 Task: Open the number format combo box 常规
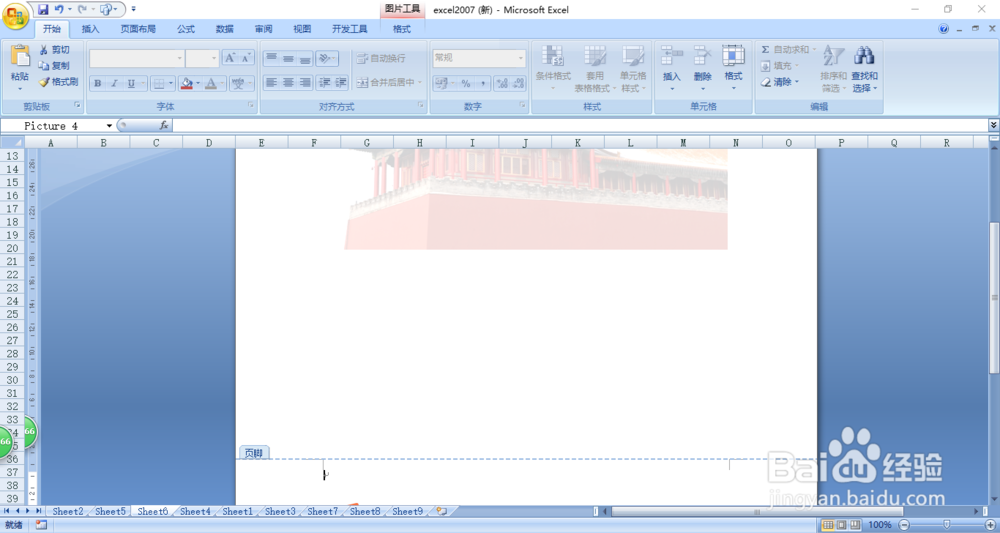[479, 58]
